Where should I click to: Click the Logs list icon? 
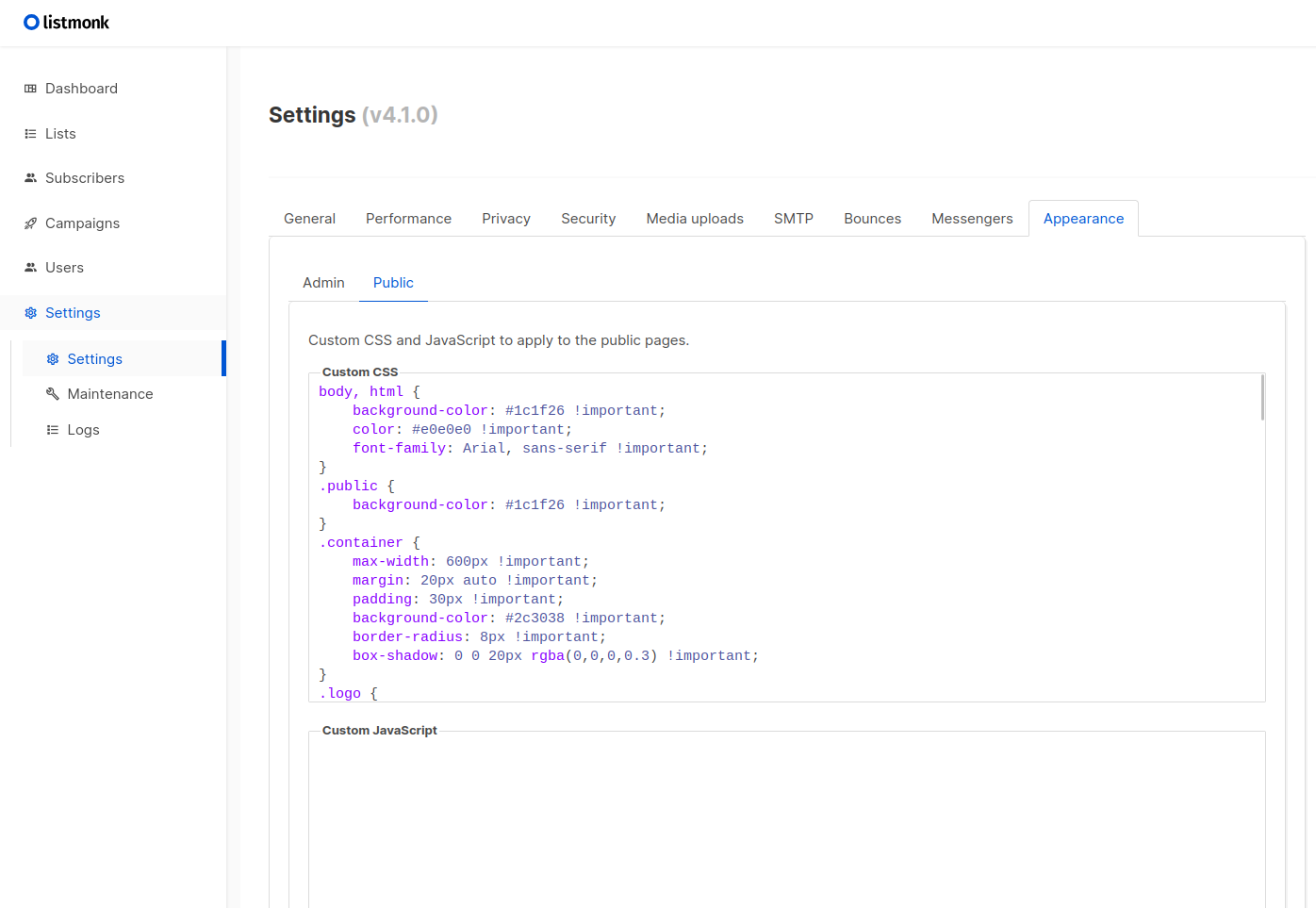coord(53,430)
